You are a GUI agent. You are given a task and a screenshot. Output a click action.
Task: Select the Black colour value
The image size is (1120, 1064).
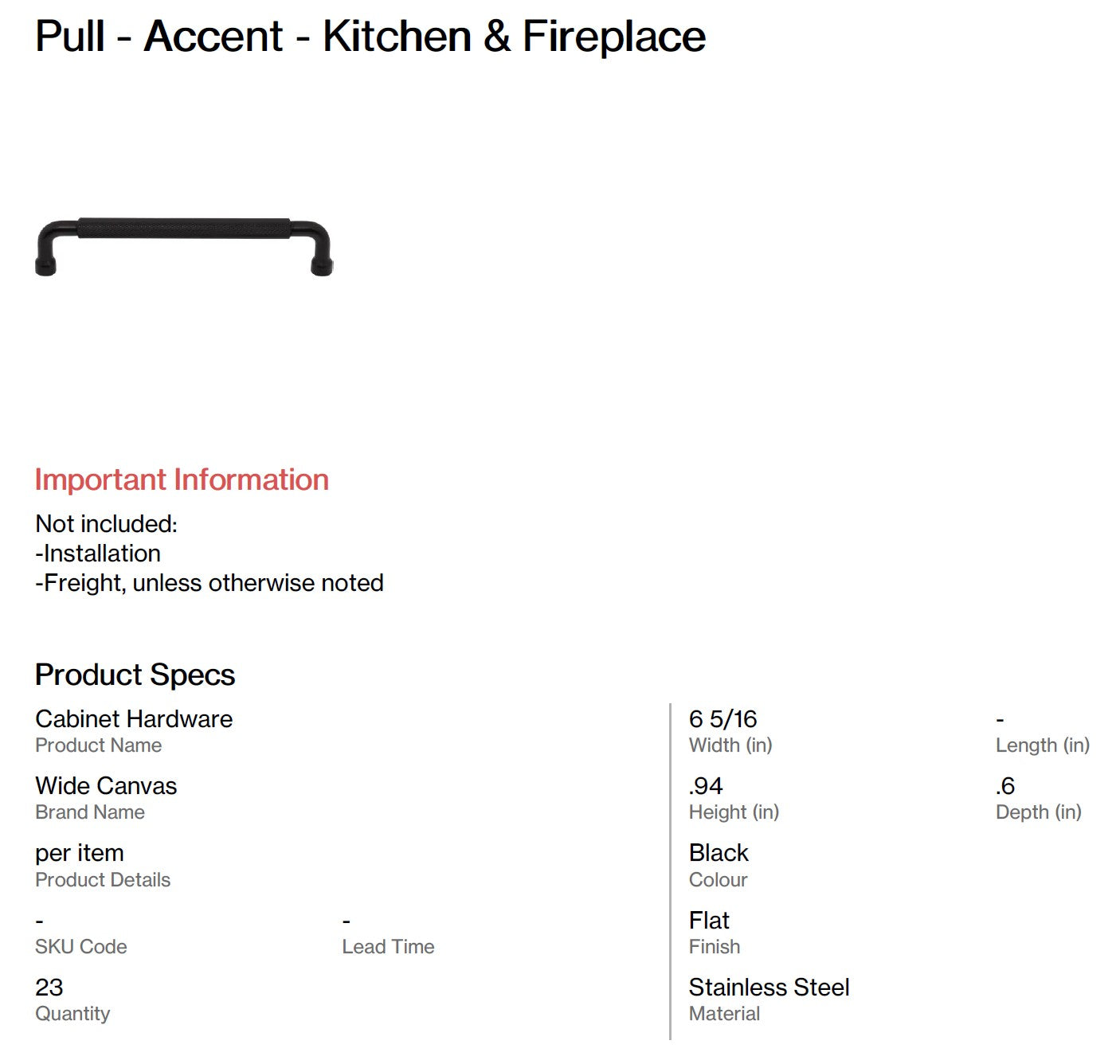click(x=719, y=853)
